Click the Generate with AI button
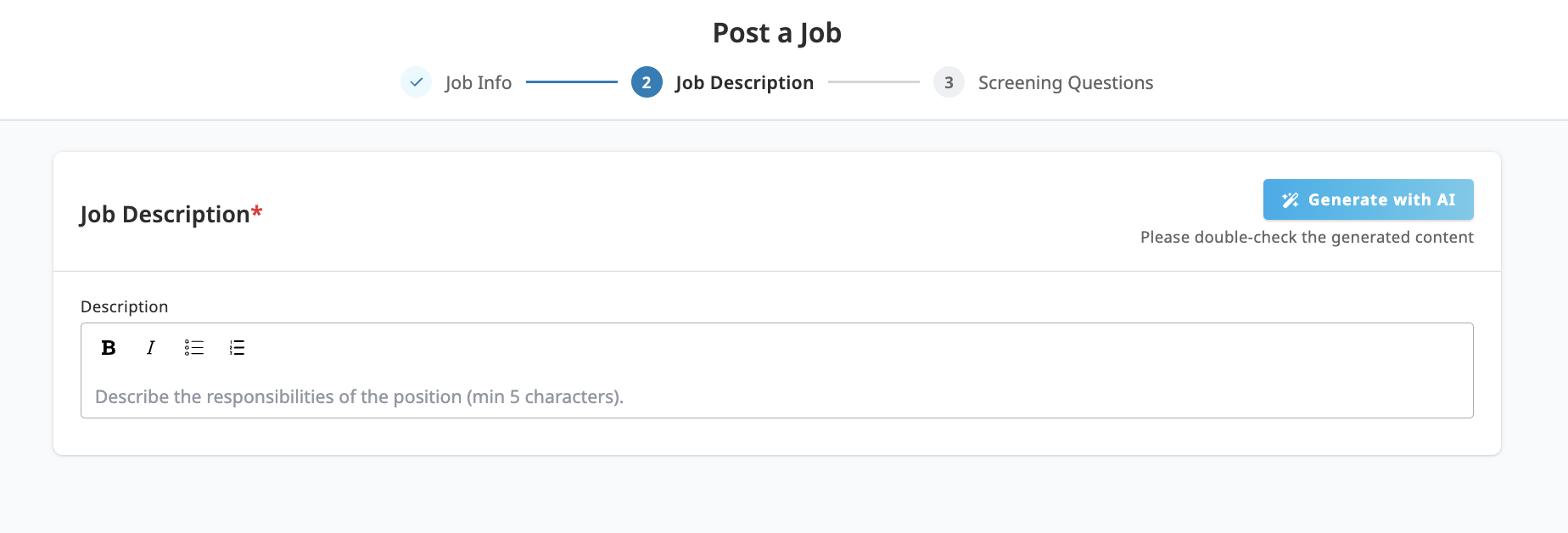 click(1368, 199)
